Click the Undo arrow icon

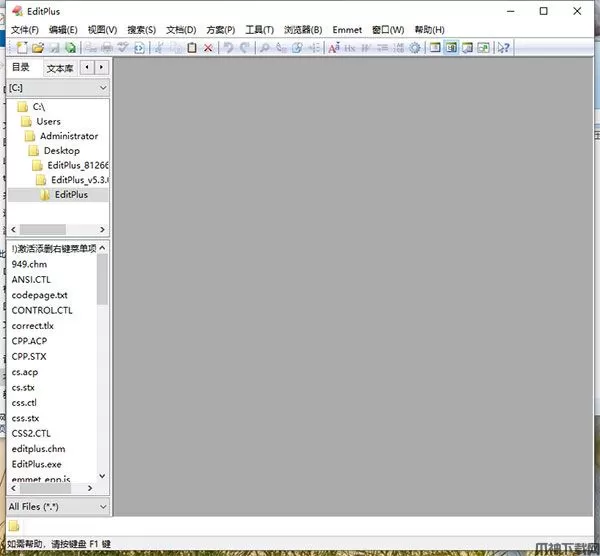pos(228,48)
